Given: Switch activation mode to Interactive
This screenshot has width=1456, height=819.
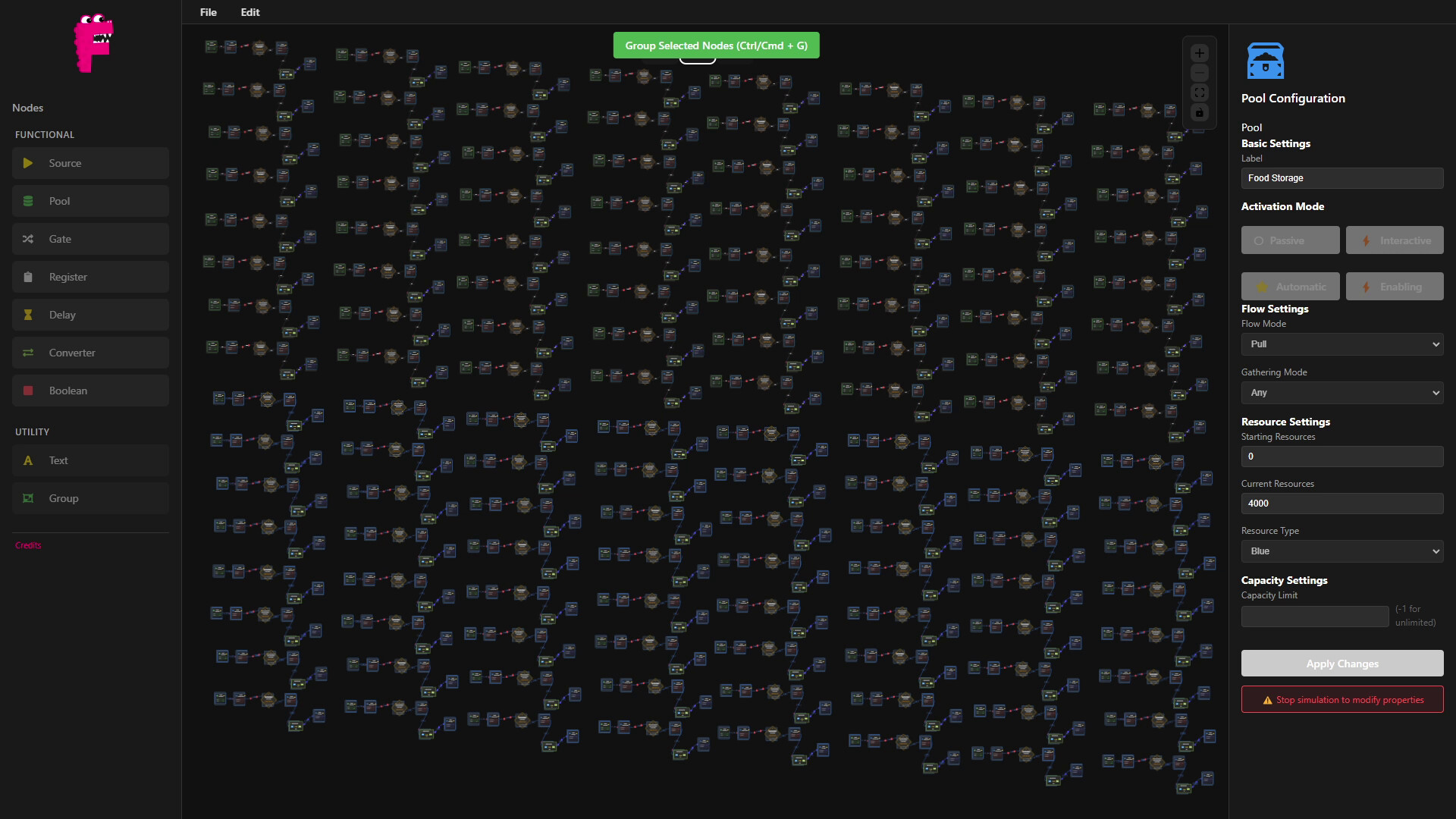Looking at the screenshot, I should (x=1395, y=240).
